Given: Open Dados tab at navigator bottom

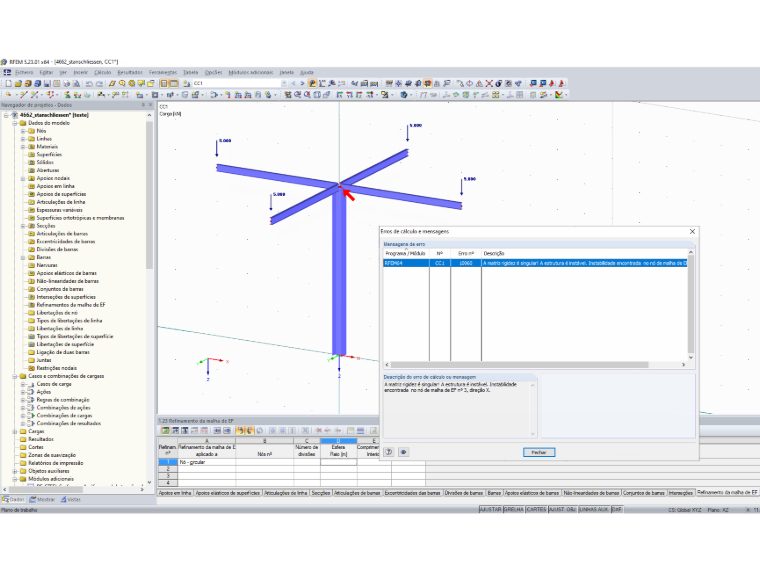Looking at the screenshot, I should pyautogui.click(x=14, y=499).
